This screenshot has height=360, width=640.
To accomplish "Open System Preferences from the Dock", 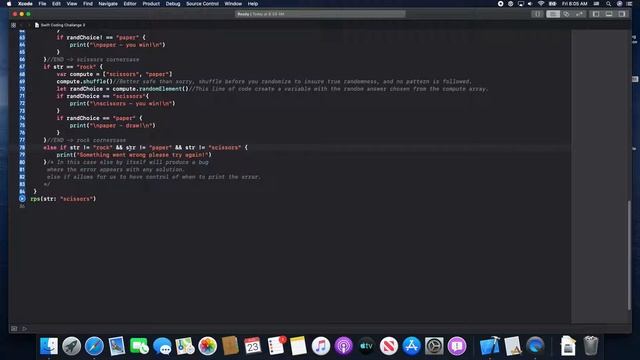I will pyautogui.click(x=434, y=346).
